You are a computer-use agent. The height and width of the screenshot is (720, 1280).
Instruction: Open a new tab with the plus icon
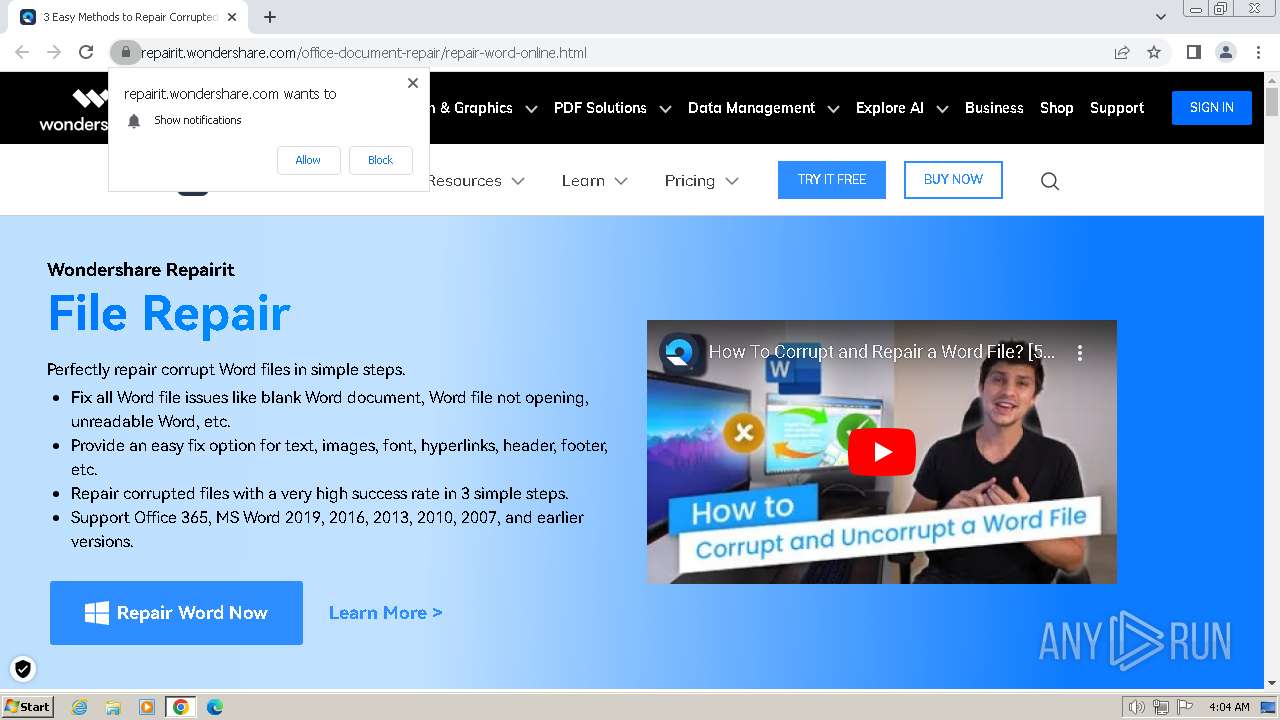(270, 17)
